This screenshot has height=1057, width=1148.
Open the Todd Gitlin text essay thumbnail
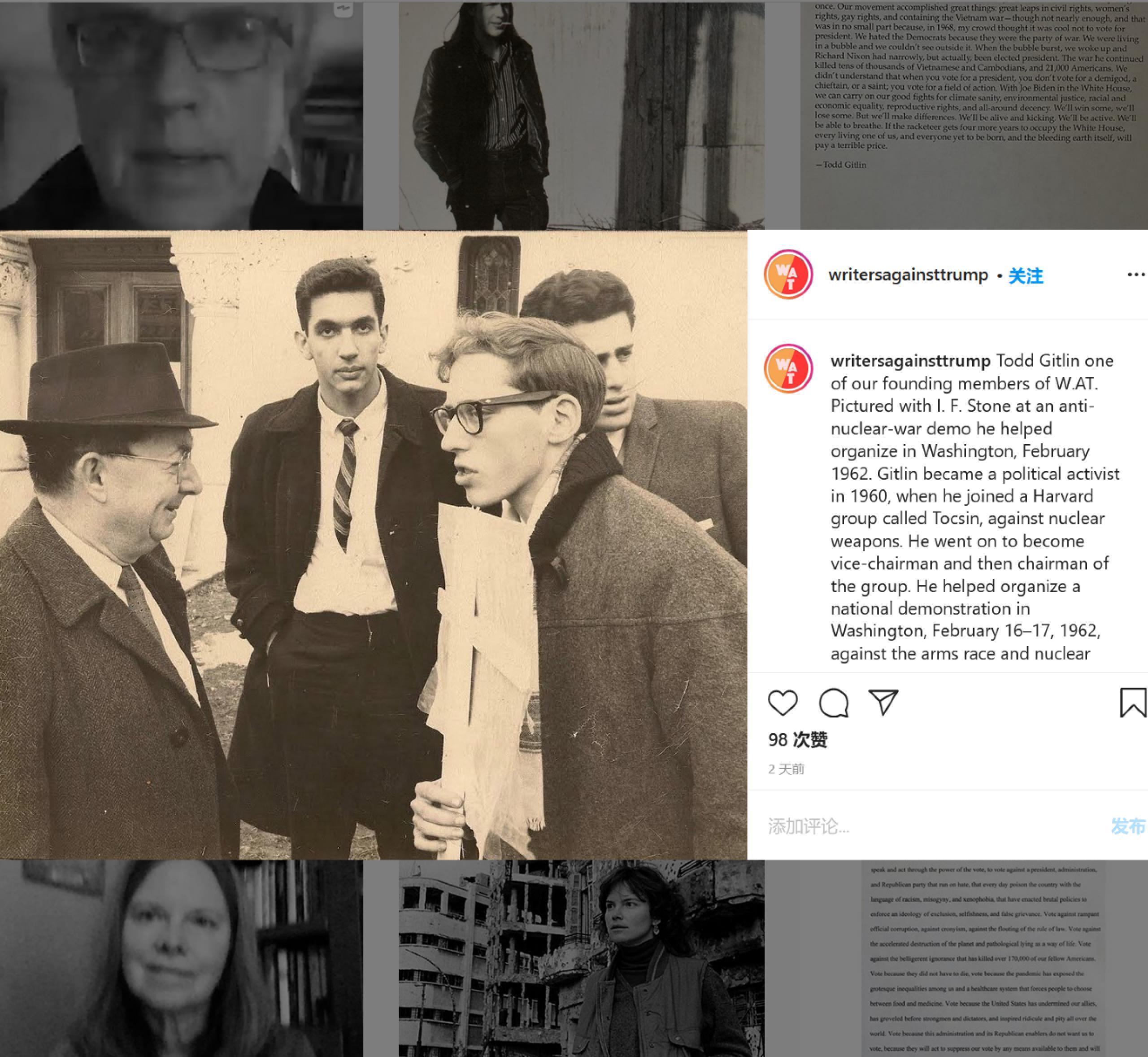point(974,114)
